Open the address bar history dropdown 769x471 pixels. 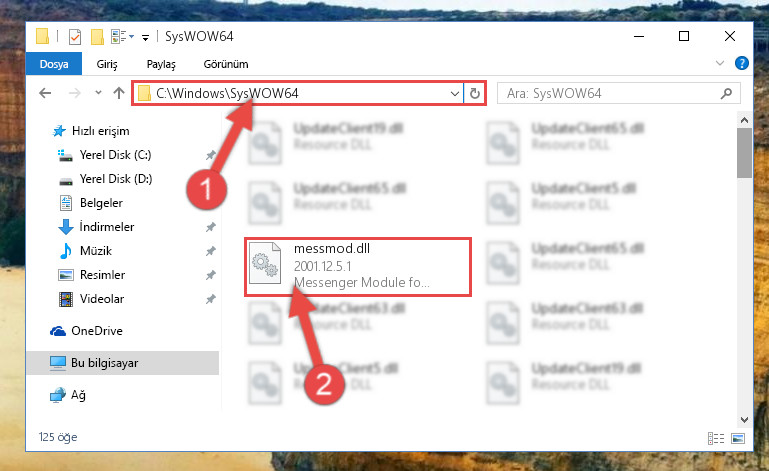[455, 93]
